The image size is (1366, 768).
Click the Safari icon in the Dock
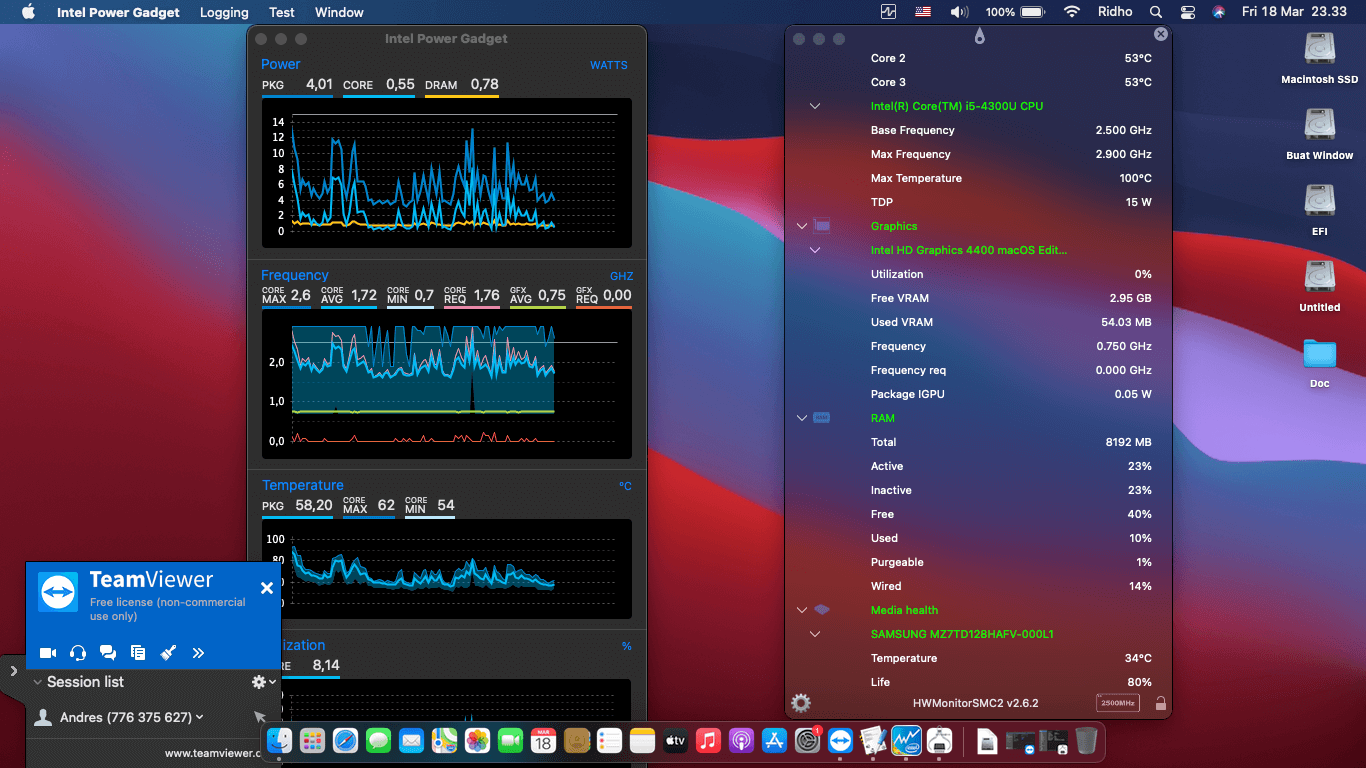tap(345, 741)
